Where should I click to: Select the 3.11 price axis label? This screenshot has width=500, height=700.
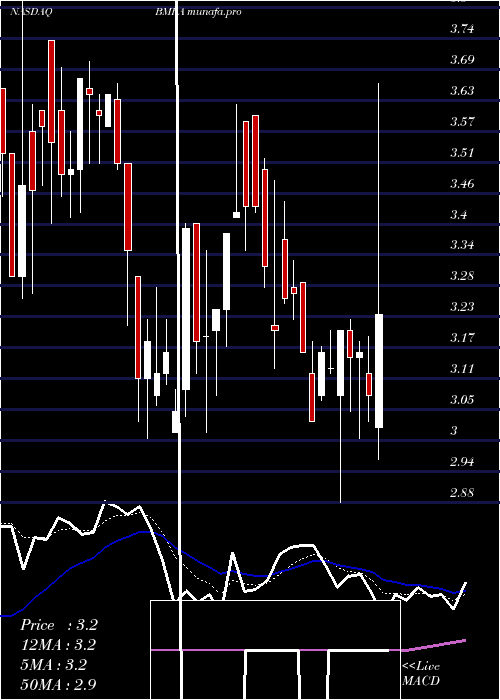[462, 369]
